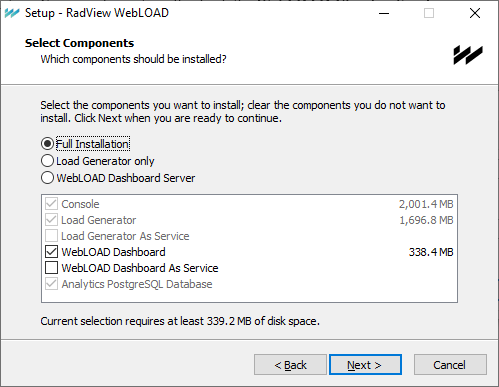Viewport: 499px width, 387px height.
Task: Close the setup window with X
Action: click(x=475, y=13)
